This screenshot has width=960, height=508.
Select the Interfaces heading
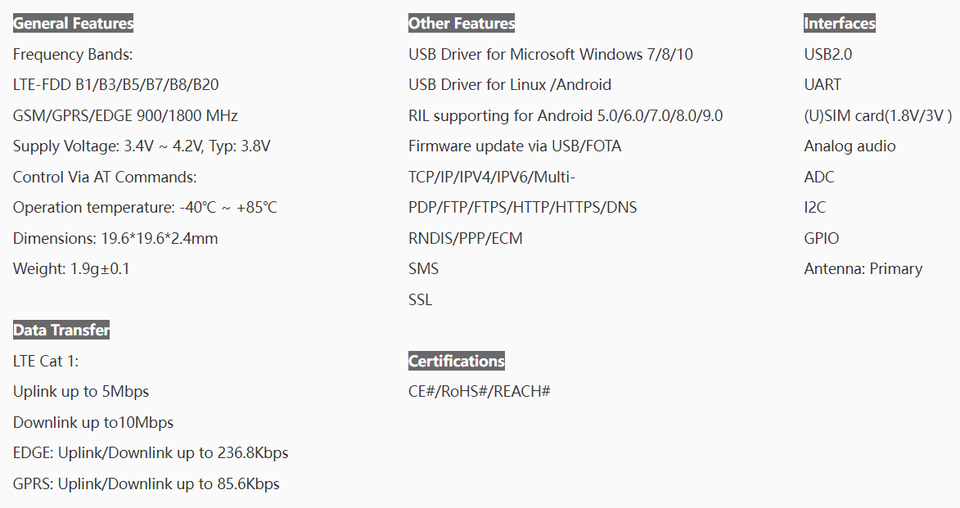pyautogui.click(x=839, y=23)
